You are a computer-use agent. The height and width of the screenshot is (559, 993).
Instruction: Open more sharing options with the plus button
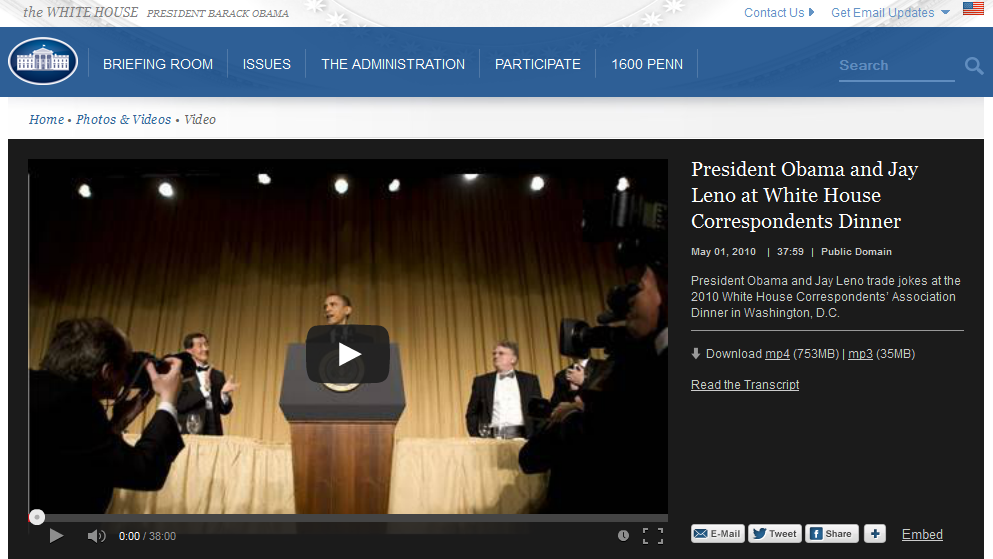[875, 534]
